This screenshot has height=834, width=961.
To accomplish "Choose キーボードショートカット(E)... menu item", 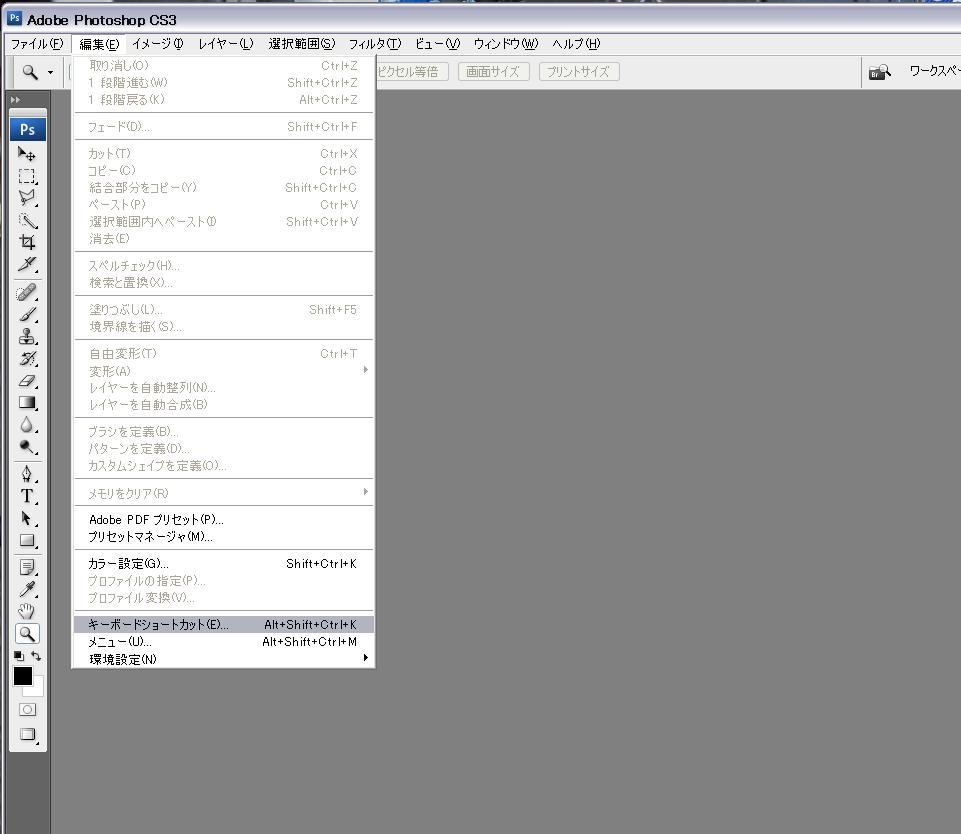I will point(223,624).
